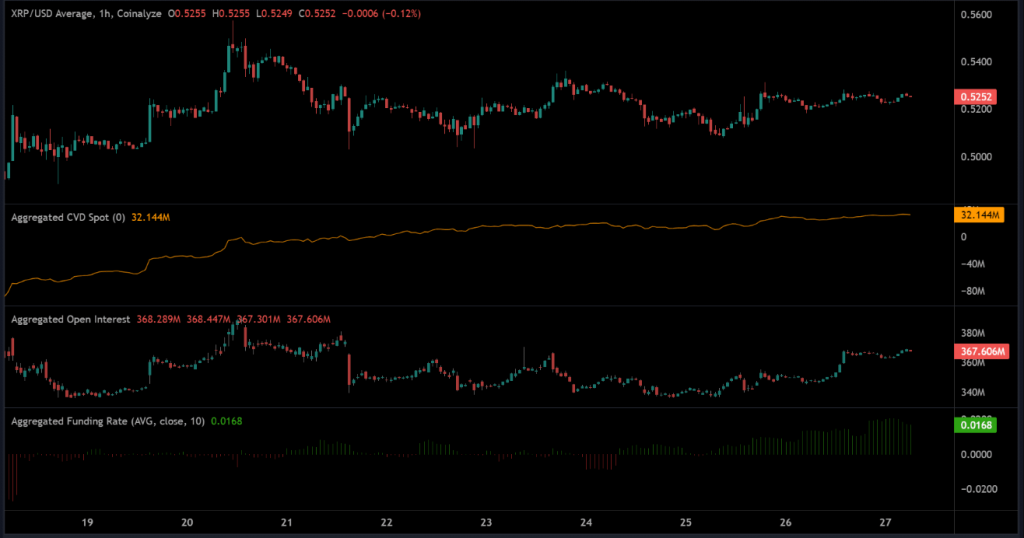Image resolution: width=1024 pixels, height=538 pixels.
Task: Click the 0.5600 price axis label
Action: tap(975, 15)
